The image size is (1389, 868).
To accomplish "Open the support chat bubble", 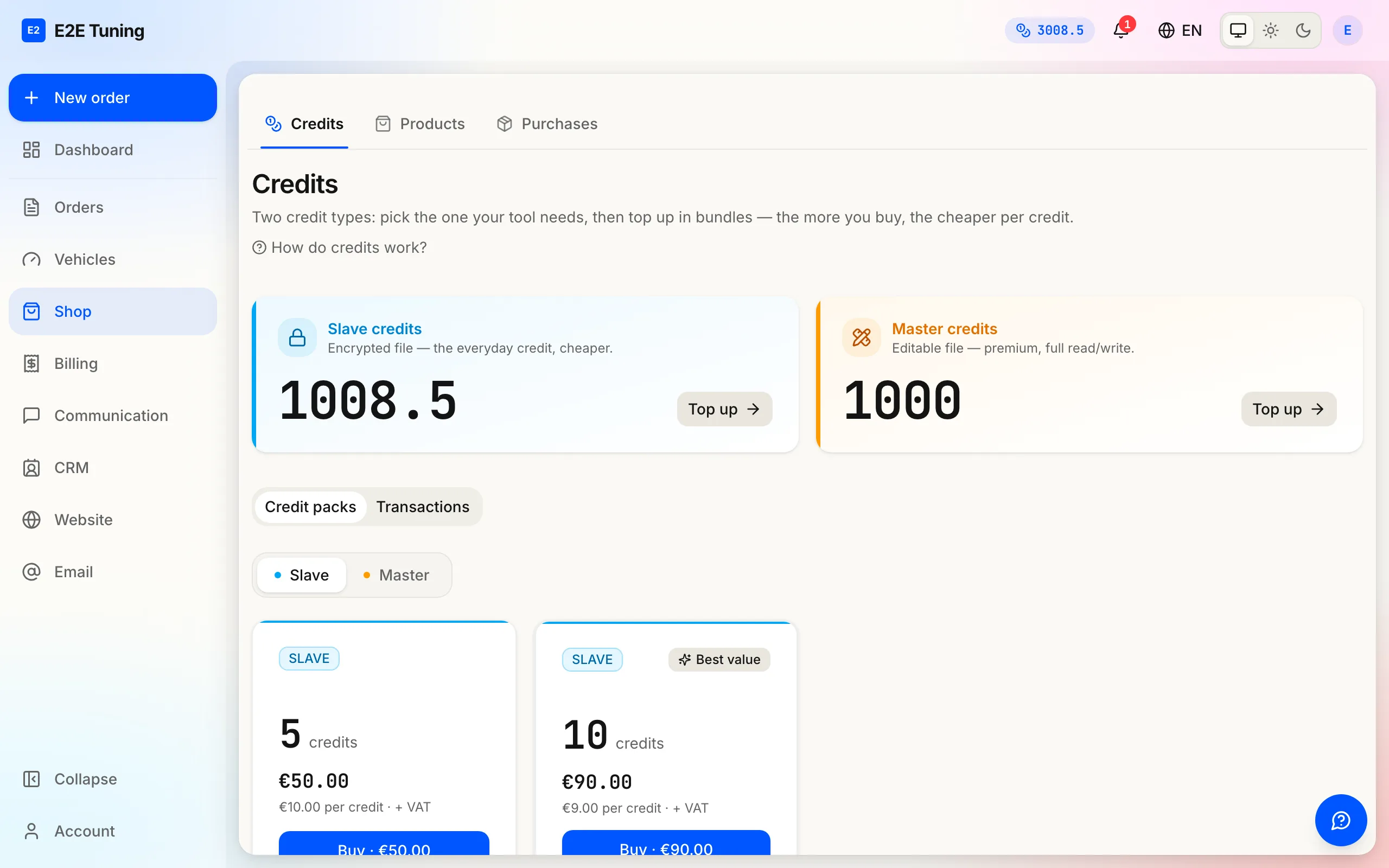I will [1341, 820].
